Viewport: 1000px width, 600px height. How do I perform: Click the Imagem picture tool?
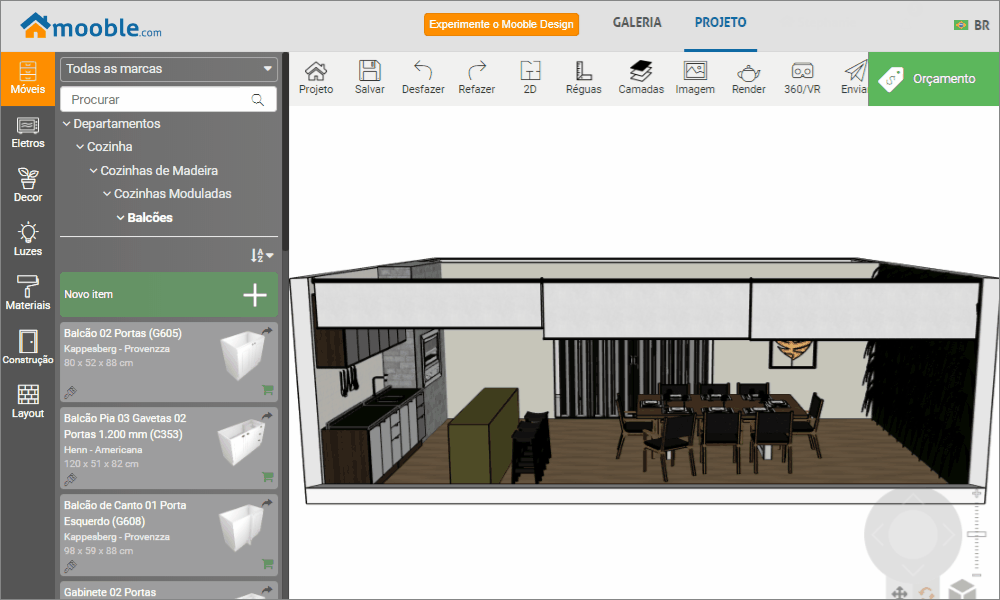coord(695,78)
